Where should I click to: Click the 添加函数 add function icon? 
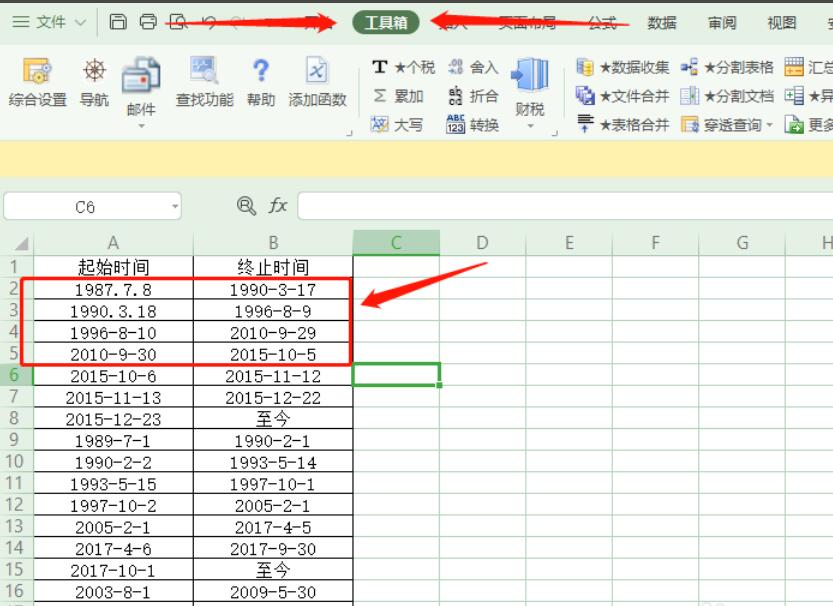coord(317,81)
